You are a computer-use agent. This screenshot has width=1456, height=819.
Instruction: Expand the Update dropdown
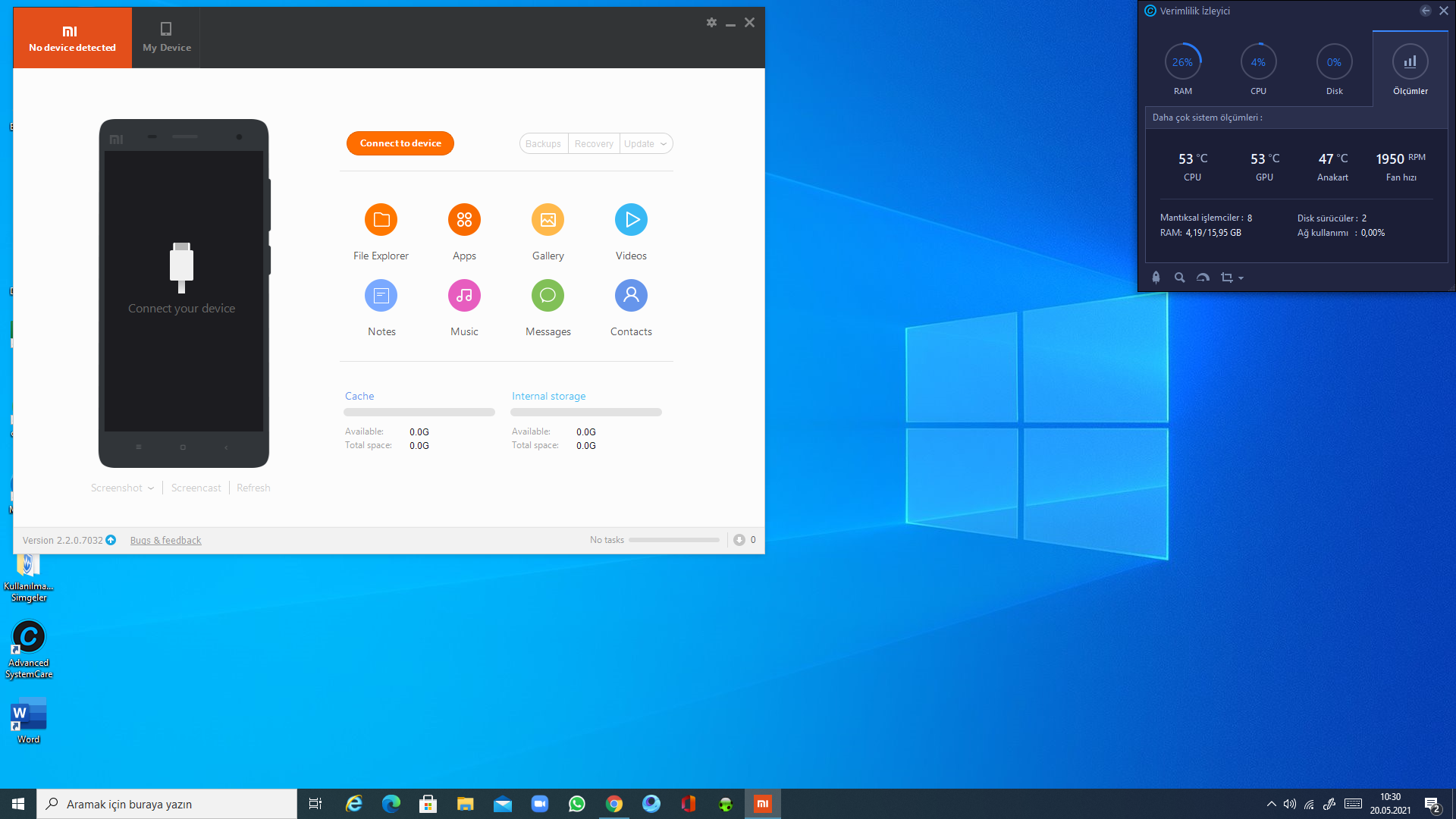(663, 144)
